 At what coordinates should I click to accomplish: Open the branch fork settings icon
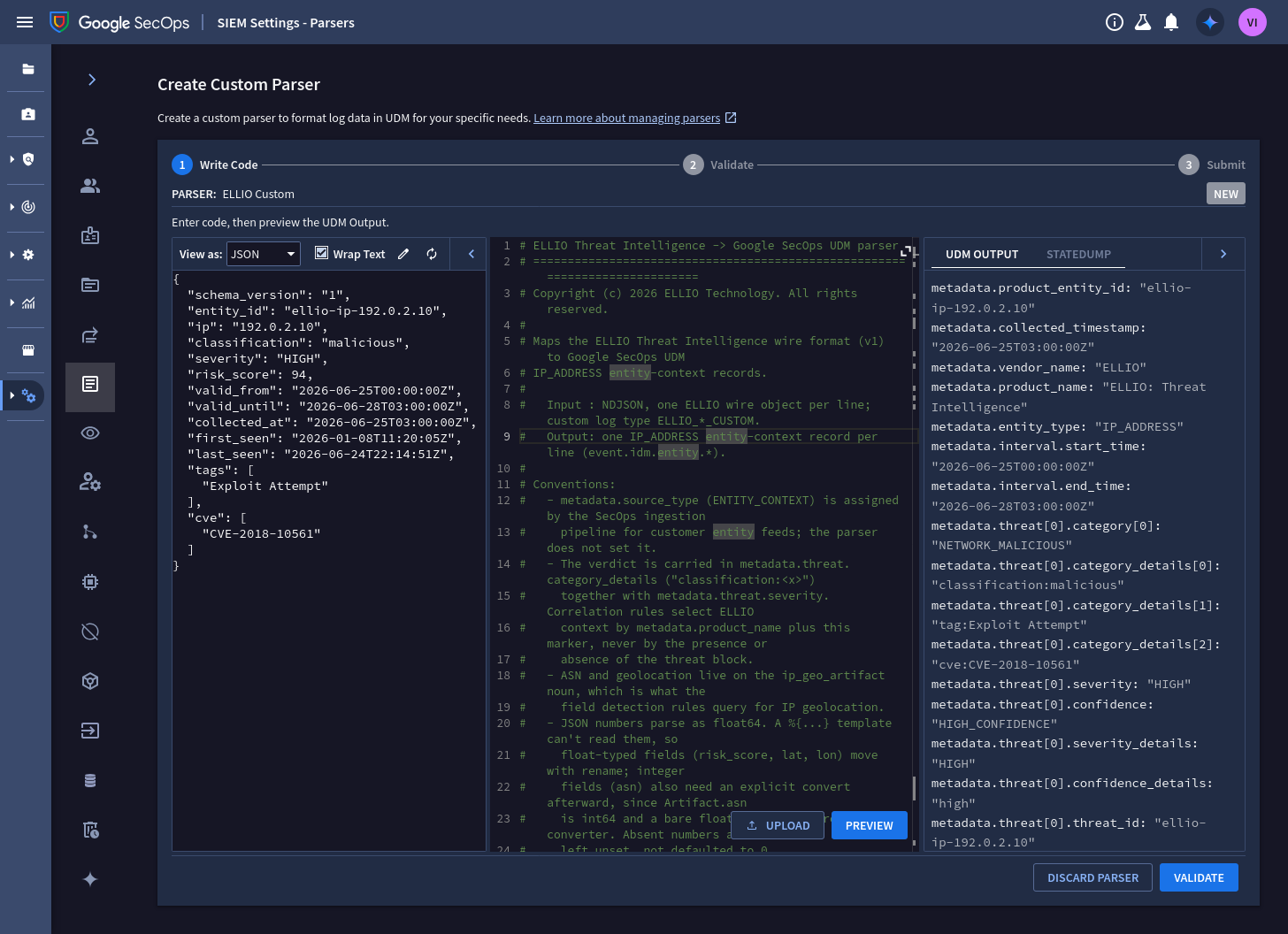pyautogui.click(x=90, y=532)
